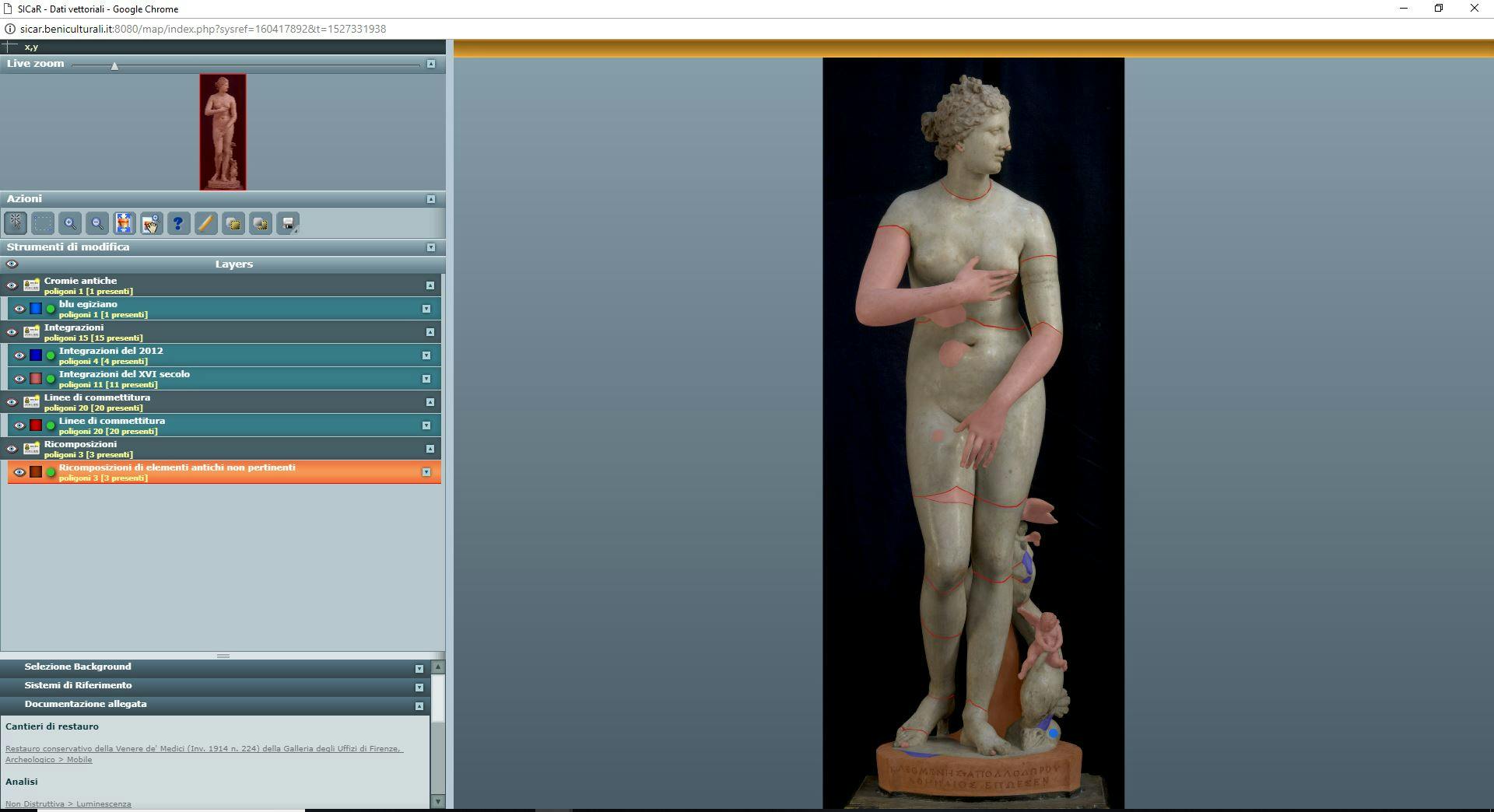This screenshot has width=1494, height=812.
Task: Hide the blu egiziano layer
Action: tap(19, 309)
